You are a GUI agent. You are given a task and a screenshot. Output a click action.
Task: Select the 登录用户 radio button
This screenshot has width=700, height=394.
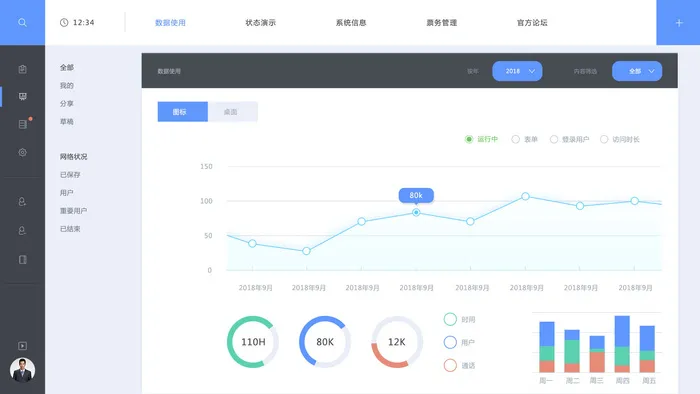coord(554,139)
